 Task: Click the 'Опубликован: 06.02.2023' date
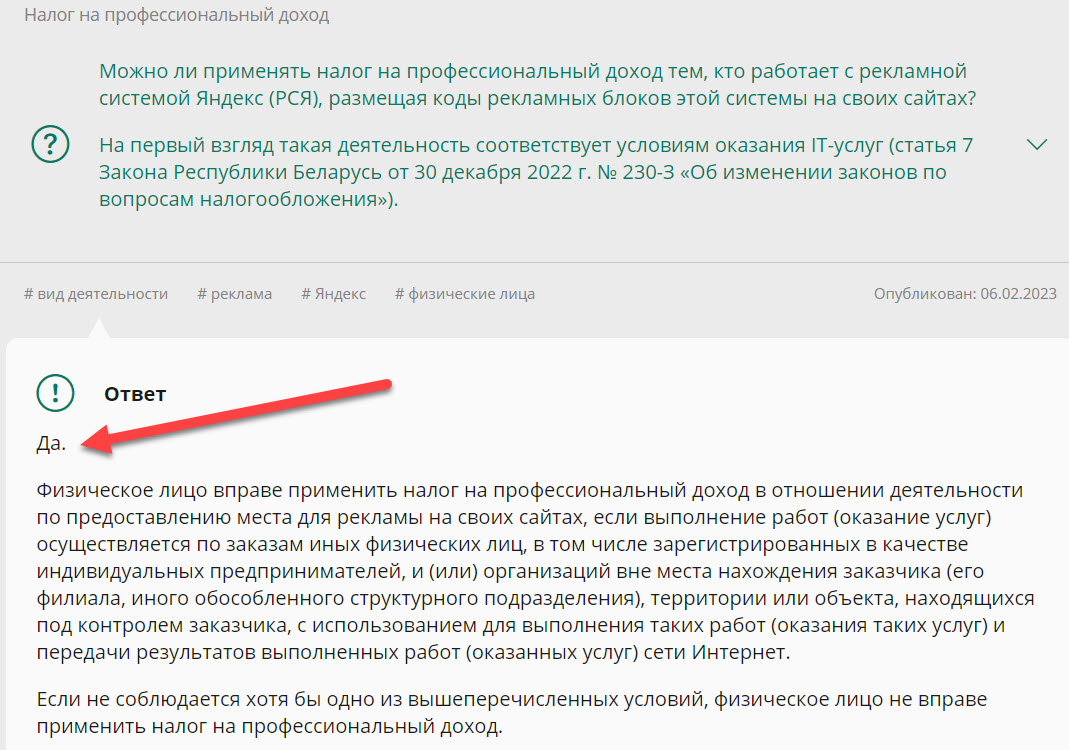click(x=964, y=294)
